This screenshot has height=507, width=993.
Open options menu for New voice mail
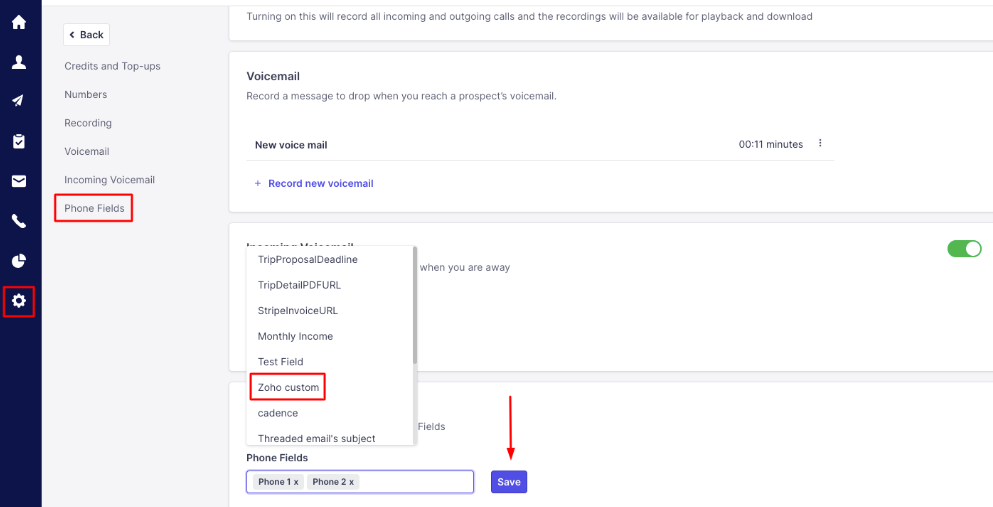click(x=820, y=144)
